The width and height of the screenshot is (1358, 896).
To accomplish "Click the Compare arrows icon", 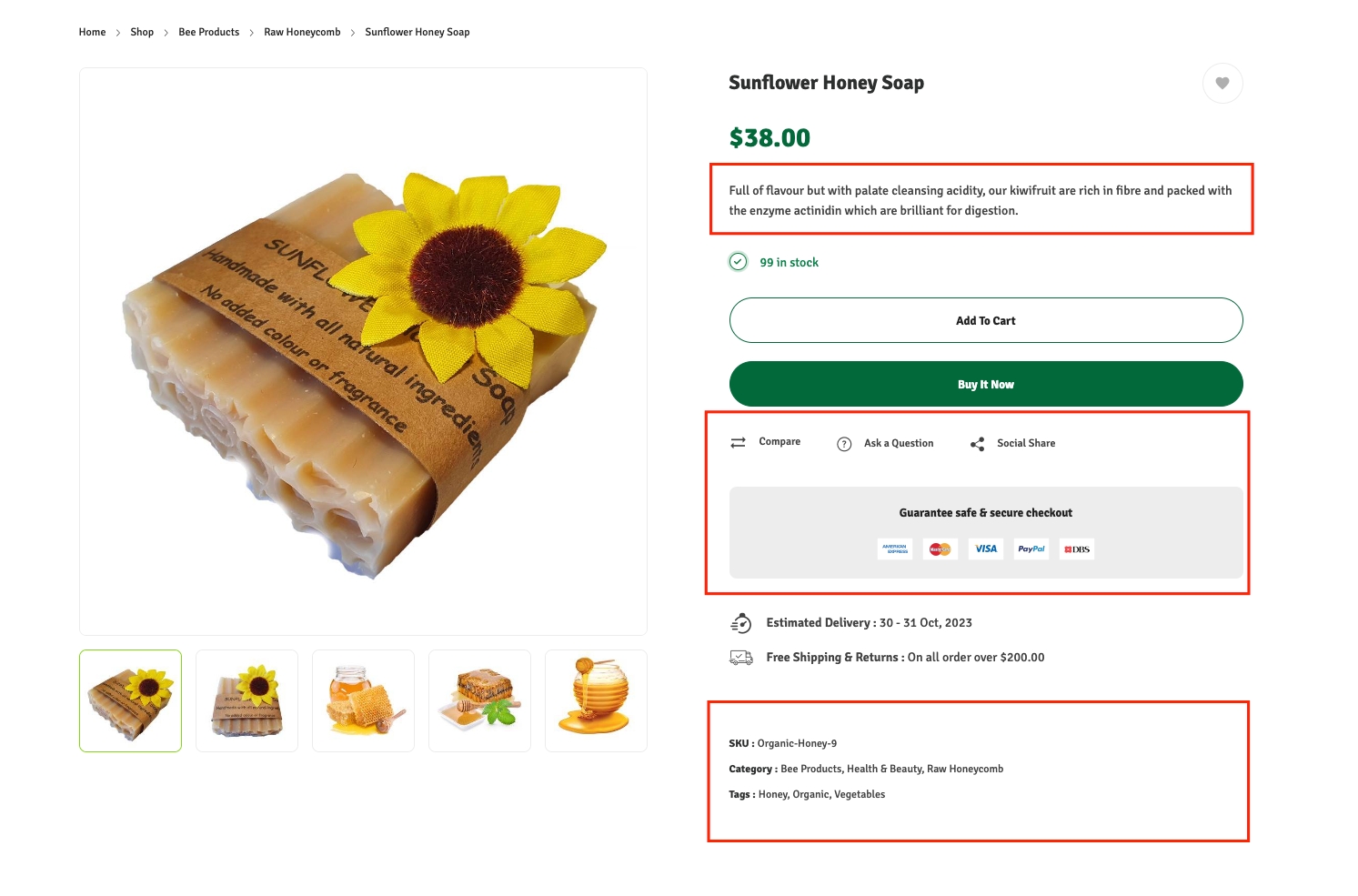I will click(x=738, y=443).
